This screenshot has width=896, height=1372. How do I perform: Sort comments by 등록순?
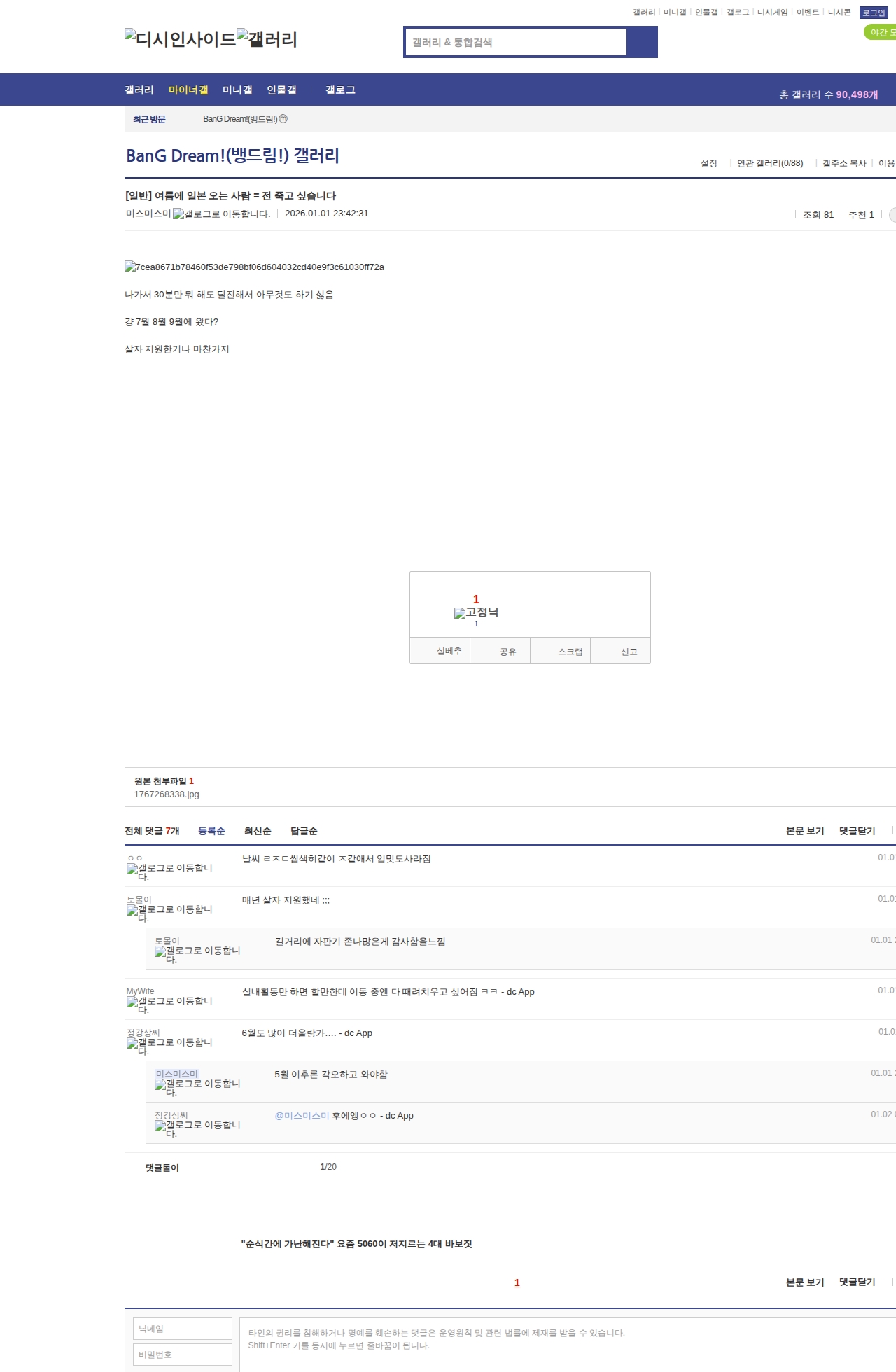(211, 831)
